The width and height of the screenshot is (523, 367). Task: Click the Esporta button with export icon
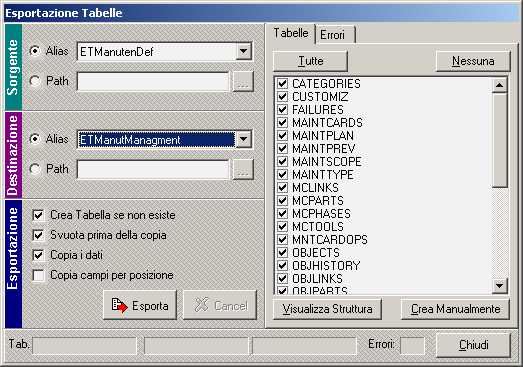(140, 305)
